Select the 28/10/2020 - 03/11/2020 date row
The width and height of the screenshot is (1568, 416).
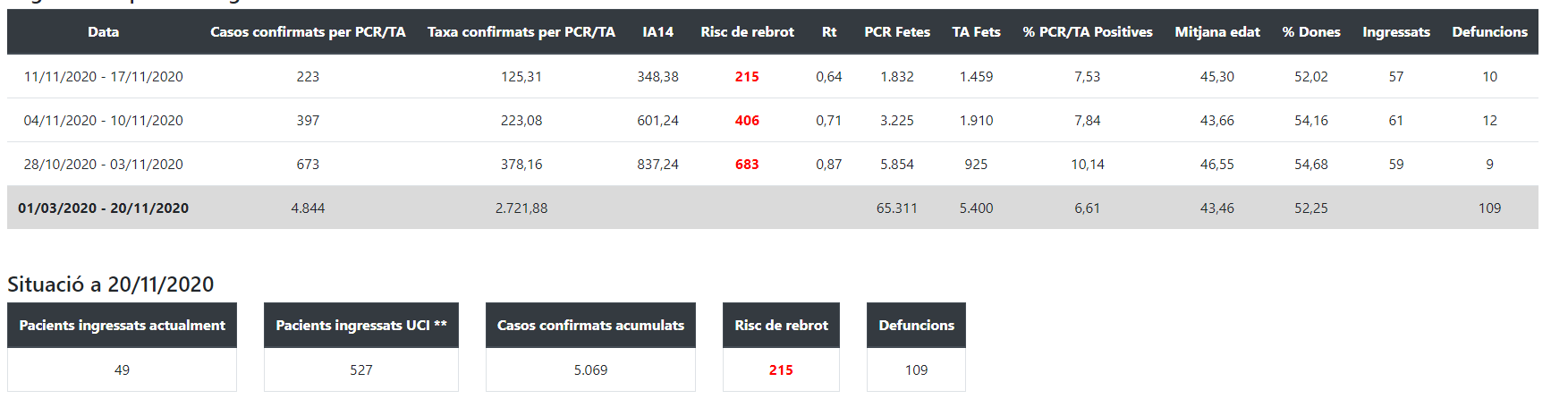104,165
